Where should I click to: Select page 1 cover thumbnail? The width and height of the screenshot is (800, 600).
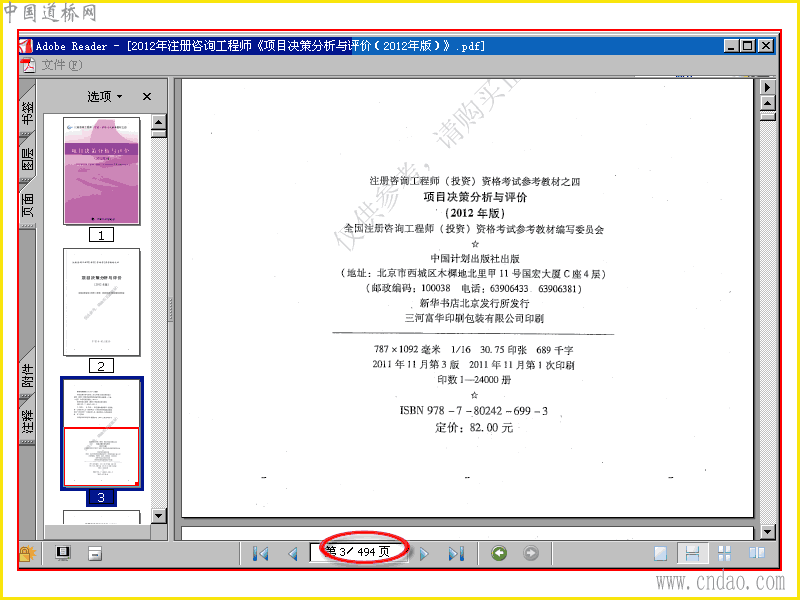[102, 171]
